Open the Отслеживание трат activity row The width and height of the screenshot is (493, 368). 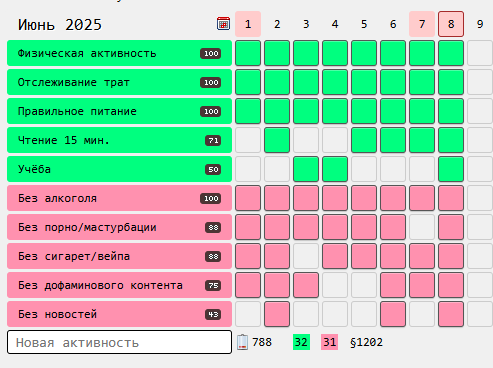(119, 82)
